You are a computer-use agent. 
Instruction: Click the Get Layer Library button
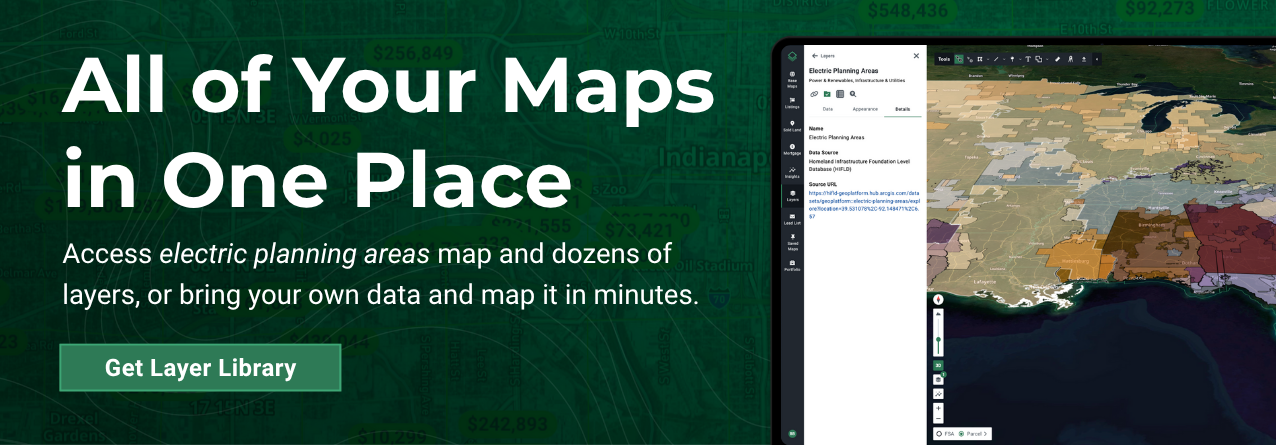200,368
